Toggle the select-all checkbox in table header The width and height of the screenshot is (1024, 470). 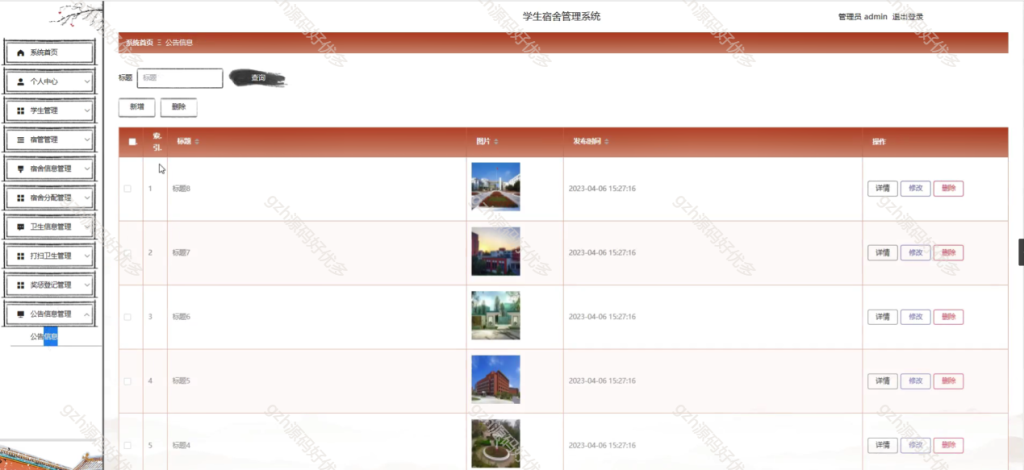point(132,142)
